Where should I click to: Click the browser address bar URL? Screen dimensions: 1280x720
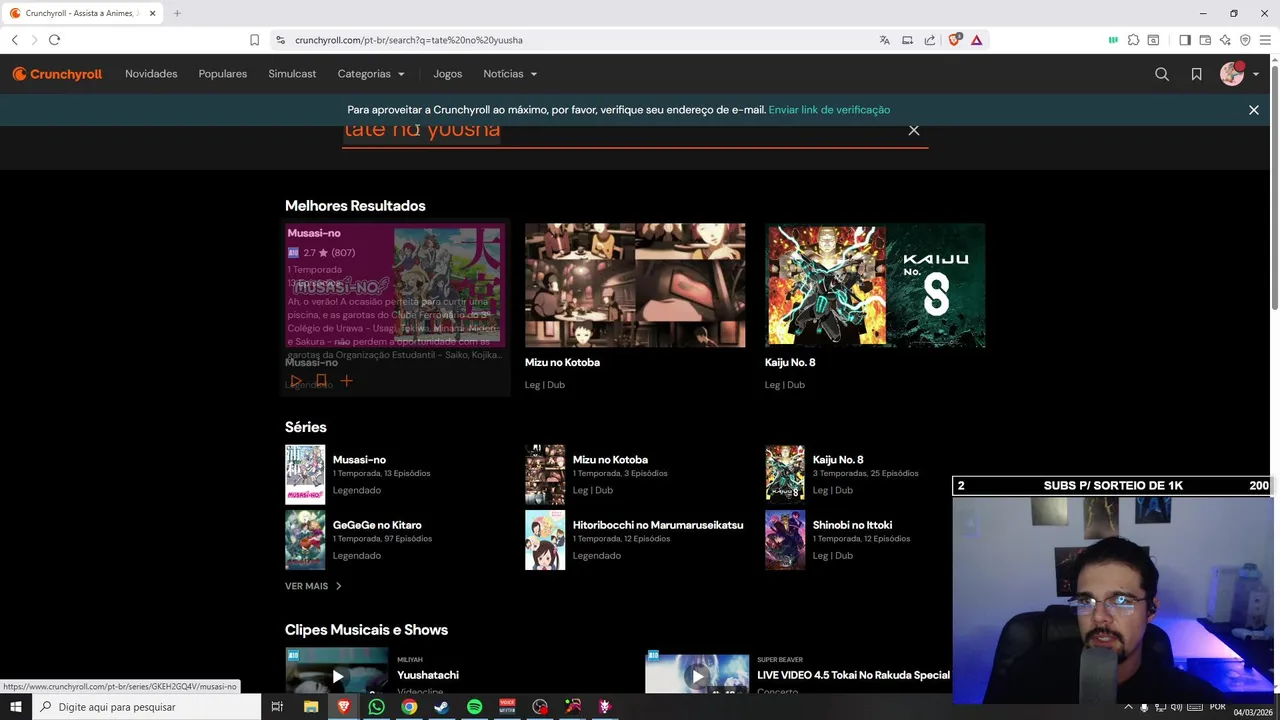point(409,40)
